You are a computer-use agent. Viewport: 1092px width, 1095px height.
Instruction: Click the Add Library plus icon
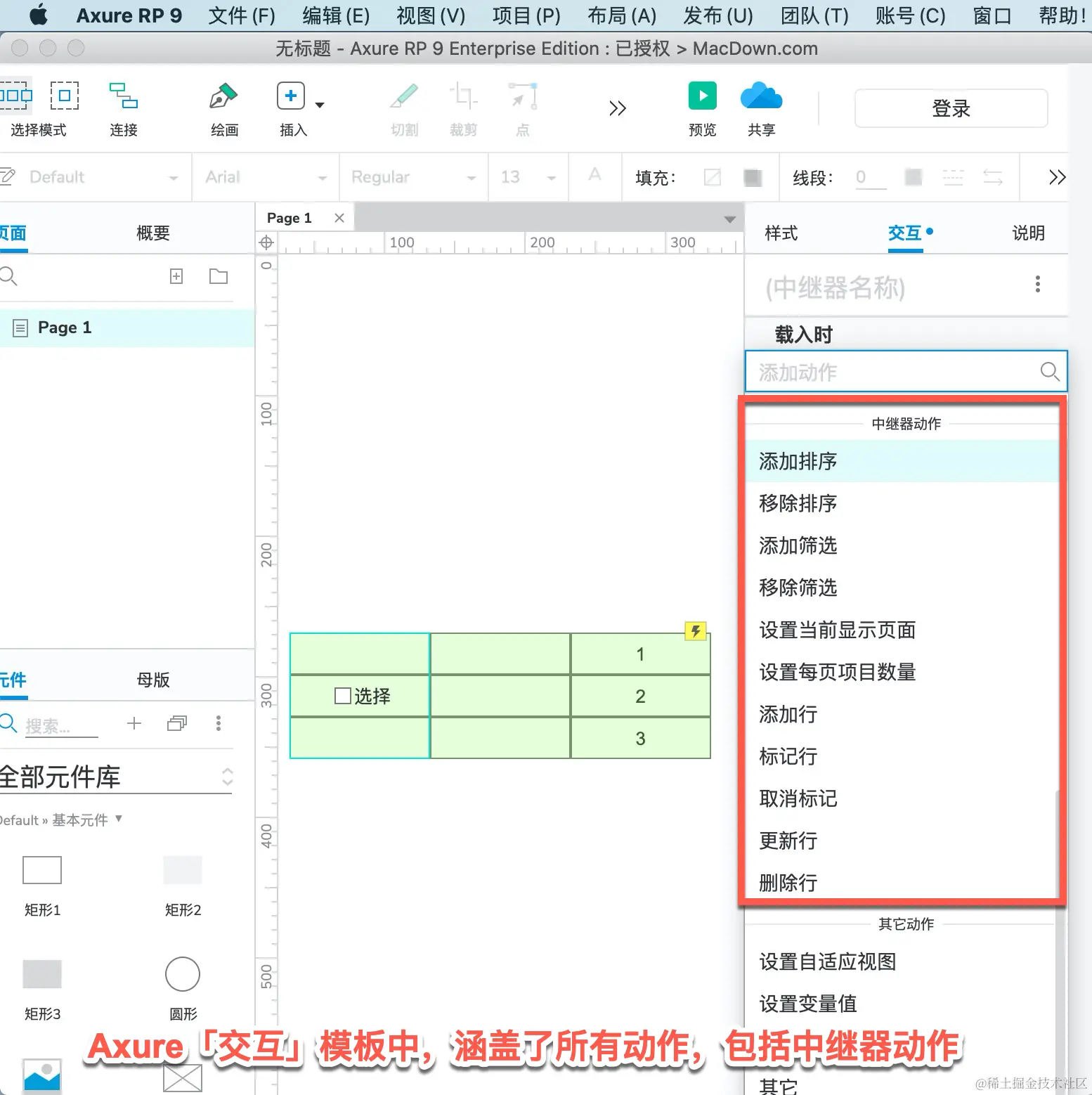click(134, 723)
